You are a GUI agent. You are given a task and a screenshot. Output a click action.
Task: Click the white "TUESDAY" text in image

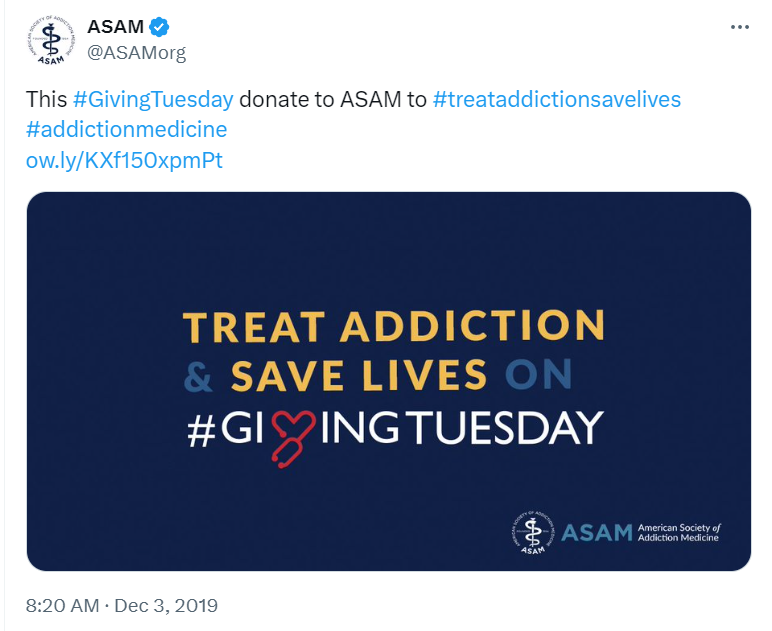click(517, 427)
